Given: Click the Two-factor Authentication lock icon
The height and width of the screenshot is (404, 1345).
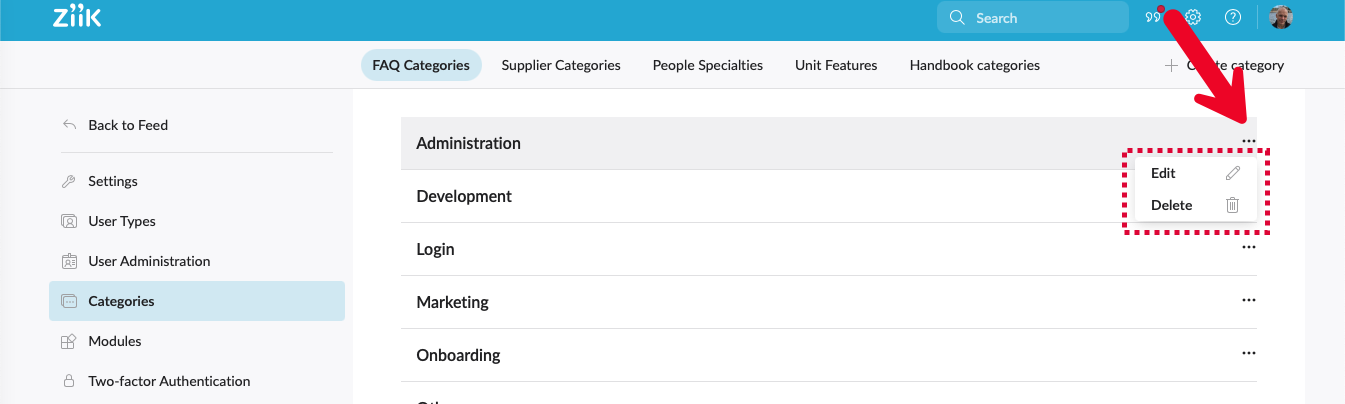Looking at the screenshot, I should point(69,381).
